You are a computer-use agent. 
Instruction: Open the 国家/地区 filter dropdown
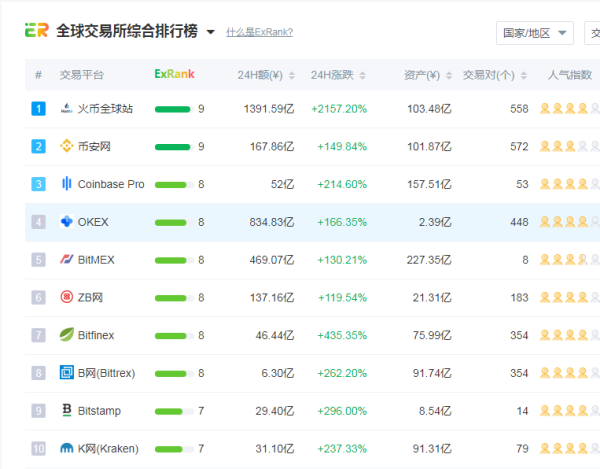tap(534, 33)
